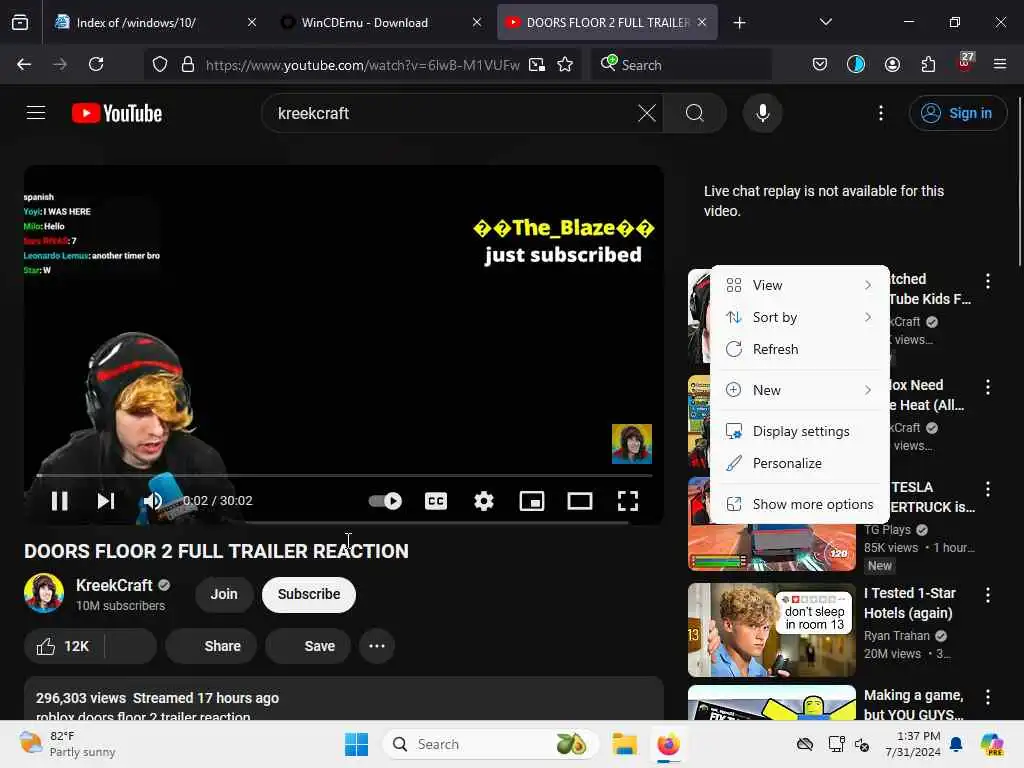This screenshot has height=768, width=1024.
Task: Toggle closed captions CC button
Action: click(x=436, y=501)
